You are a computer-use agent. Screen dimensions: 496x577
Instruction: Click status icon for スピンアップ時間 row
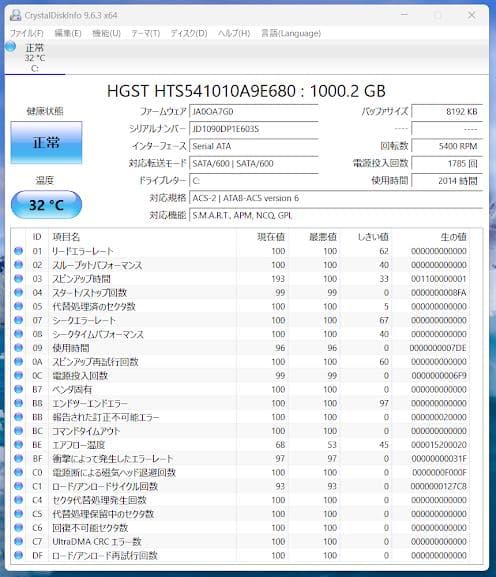point(18,279)
